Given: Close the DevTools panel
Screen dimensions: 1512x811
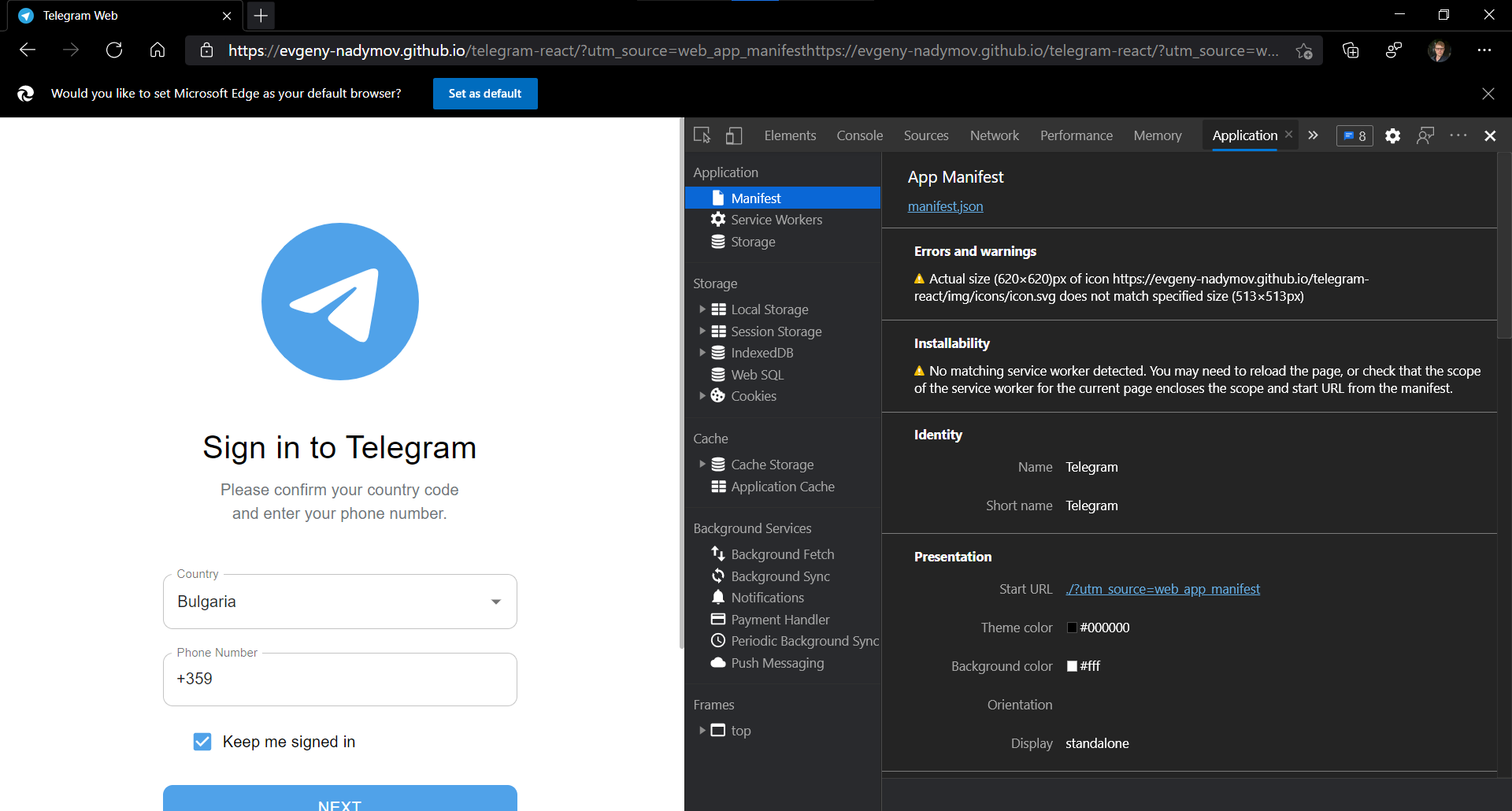Looking at the screenshot, I should [x=1490, y=135].
